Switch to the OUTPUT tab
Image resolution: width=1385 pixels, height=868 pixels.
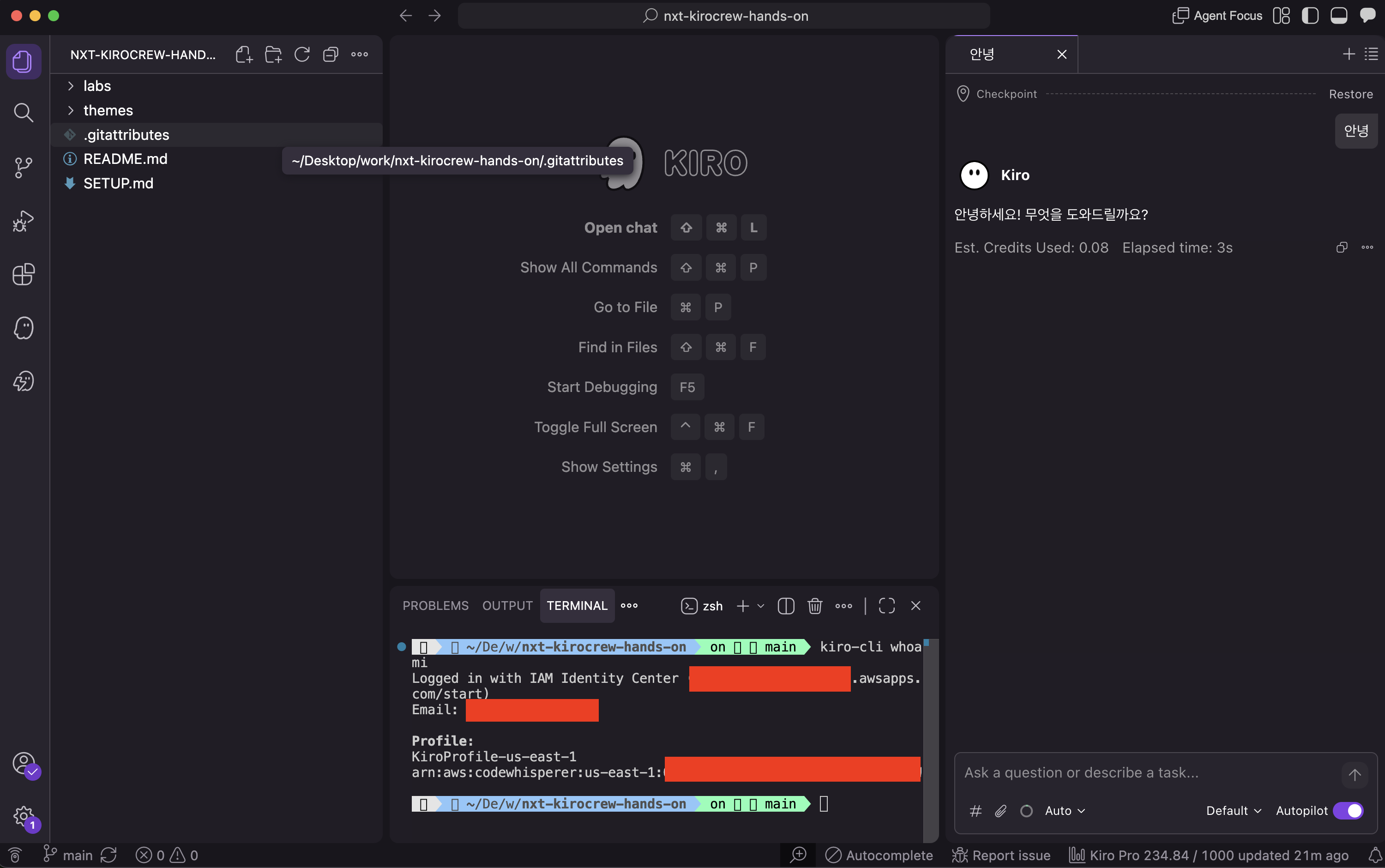pyautogui.click(x=507, y=606)
